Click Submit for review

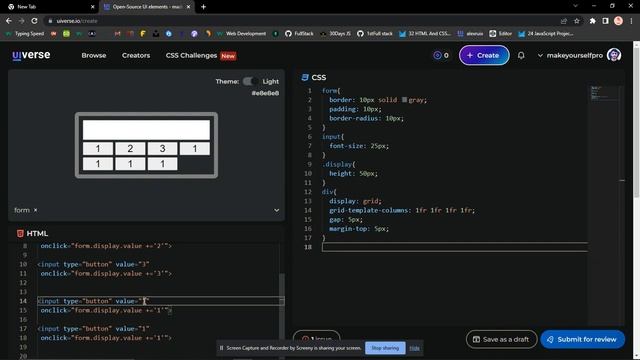coord(582,339)
